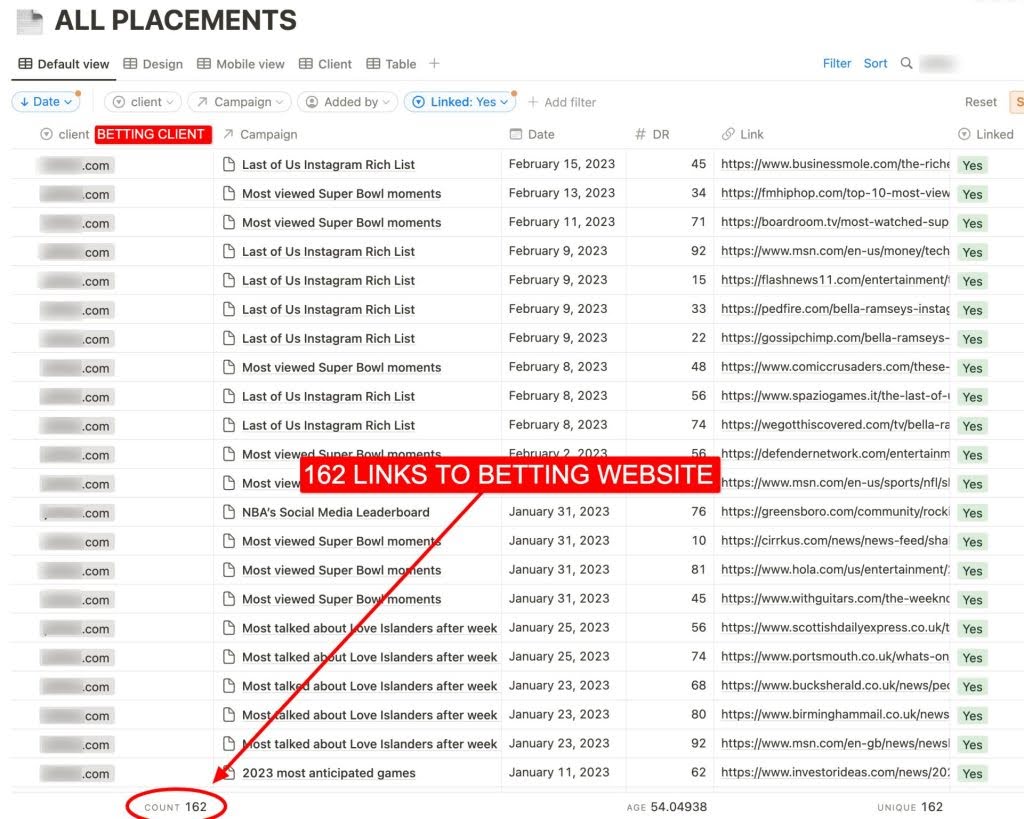Click the Filter button

(837, 63)
